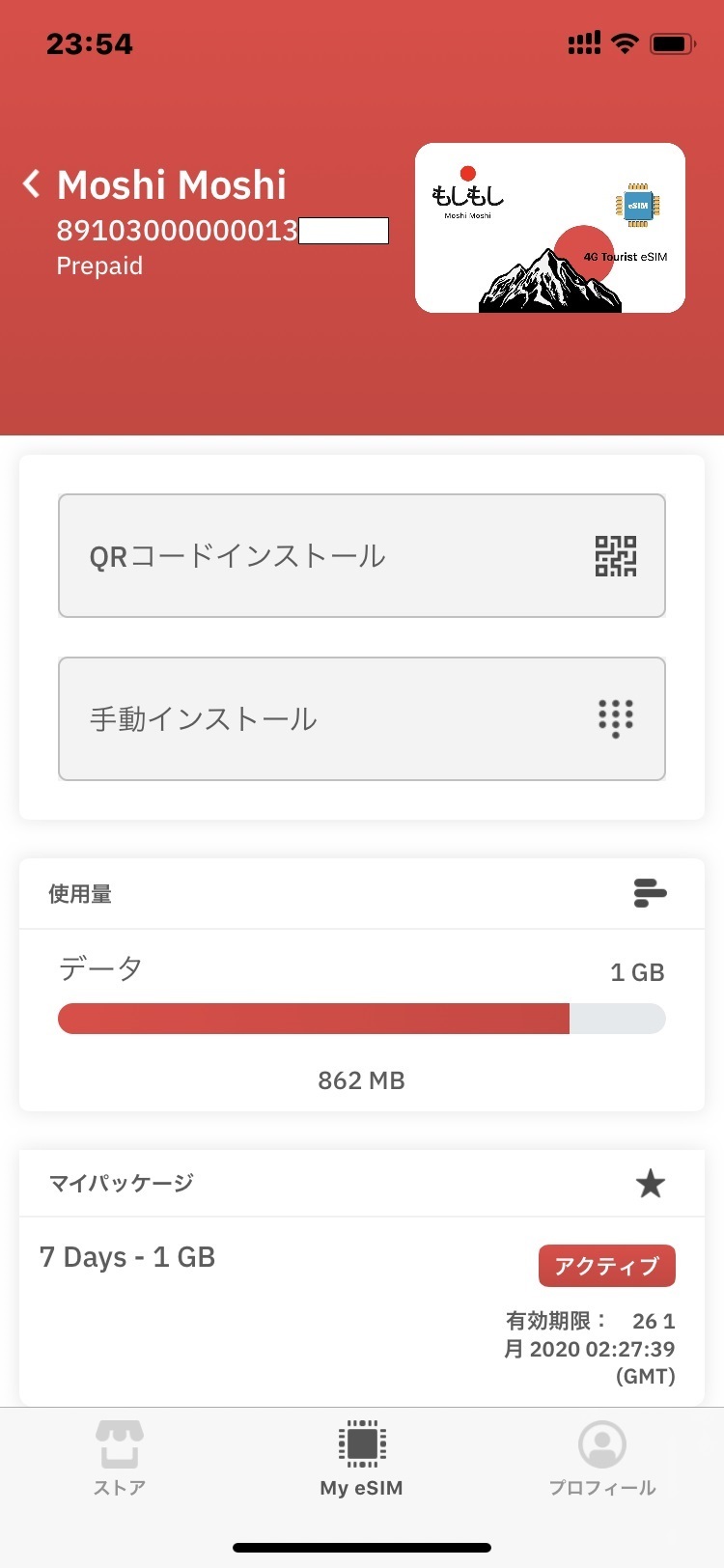724x1568 pixels.
Task: Tap the usage bars icon
Action: (650, 893)
